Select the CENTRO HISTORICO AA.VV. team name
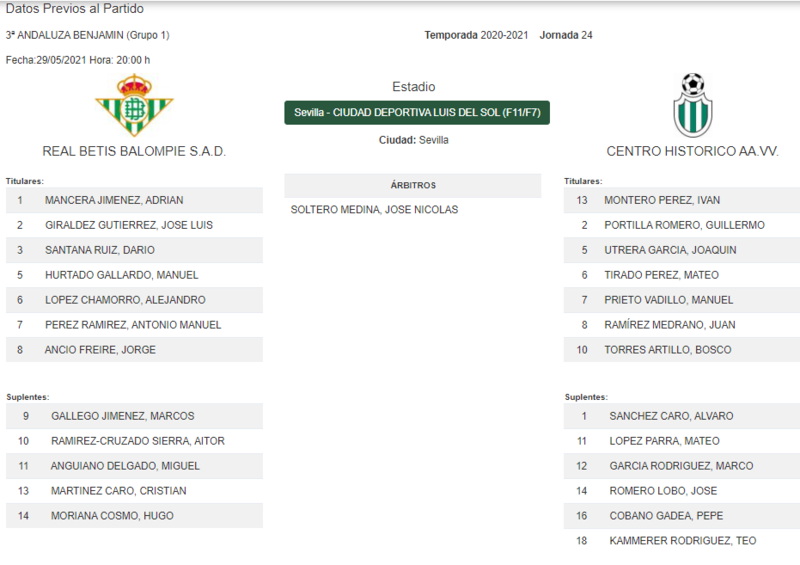800x565 pixels. pyautogui.click(x=692, y=151)
